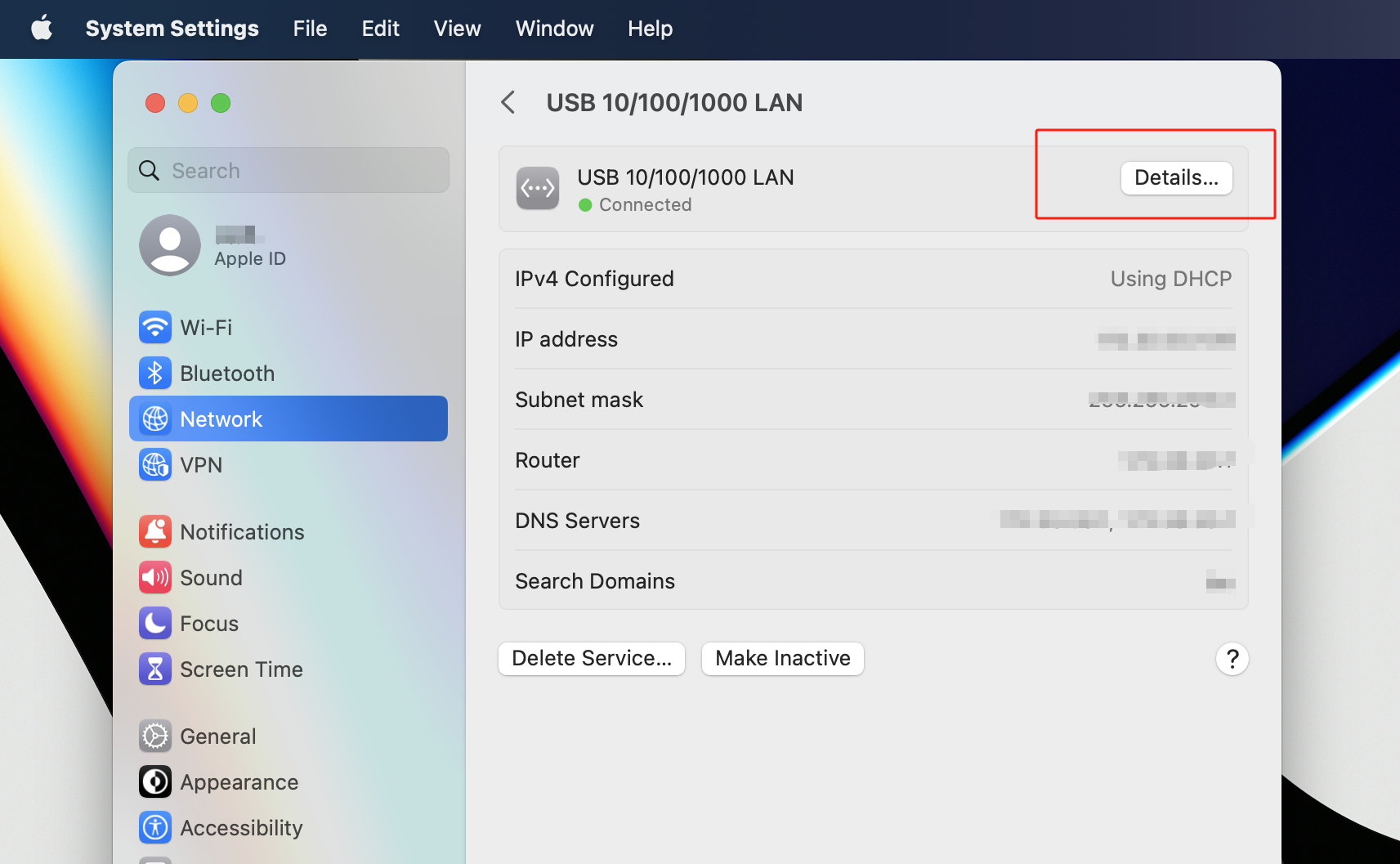This screenshot has height=864, width=1400.
Task: Click the DNS Servers row label
Action: tap(578, 521)
